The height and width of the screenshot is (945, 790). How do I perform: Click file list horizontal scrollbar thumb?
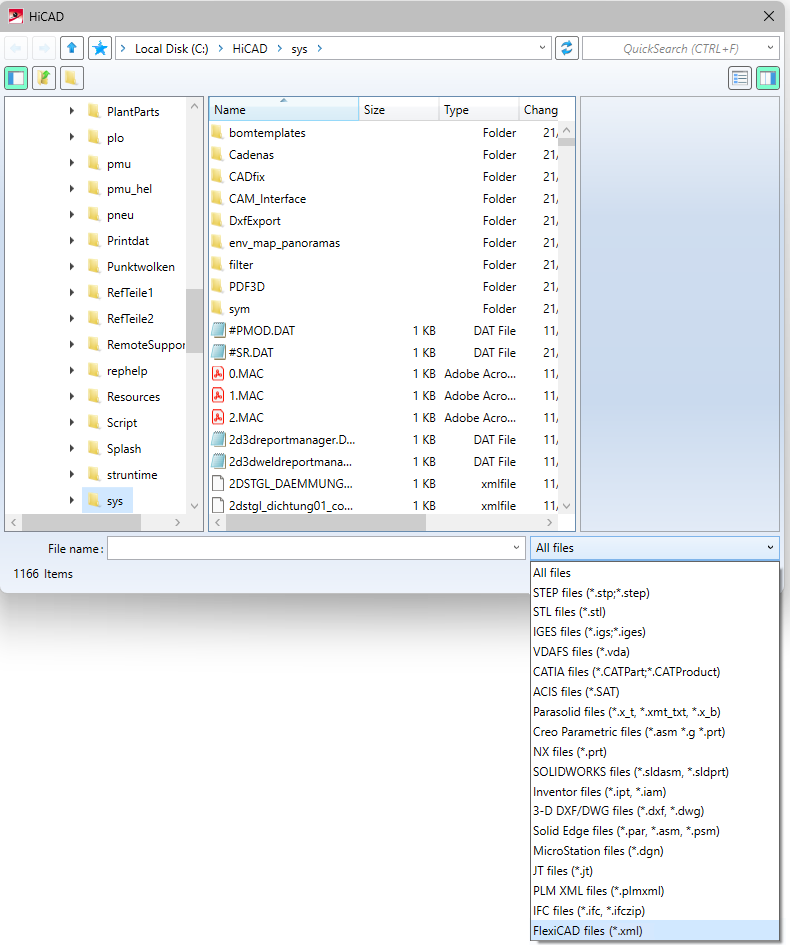(x=326, y=522)
